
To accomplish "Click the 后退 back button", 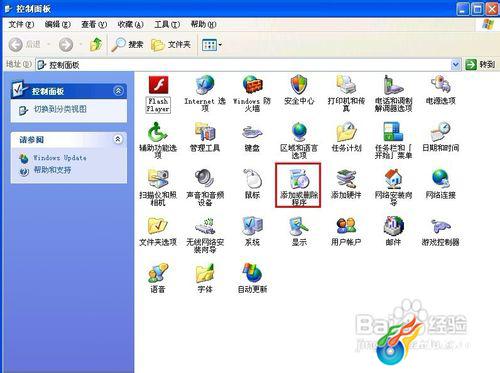I will pyautogui.click(x=25, y=44).
